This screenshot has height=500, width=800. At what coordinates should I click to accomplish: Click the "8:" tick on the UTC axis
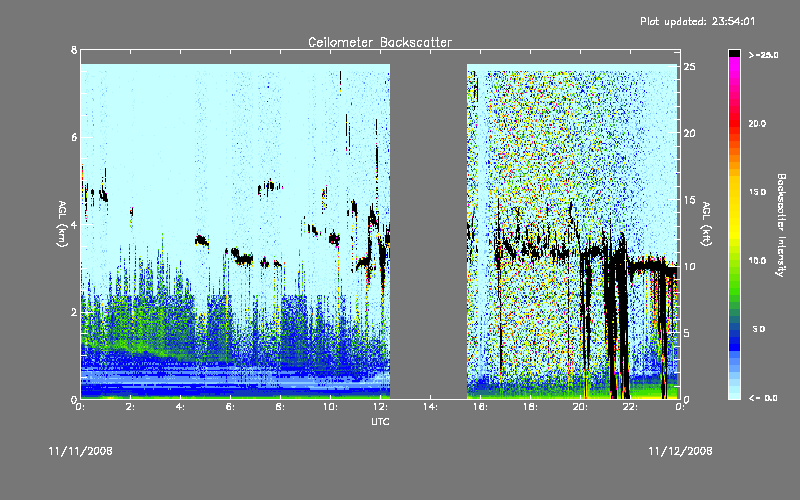pos(281,407)
